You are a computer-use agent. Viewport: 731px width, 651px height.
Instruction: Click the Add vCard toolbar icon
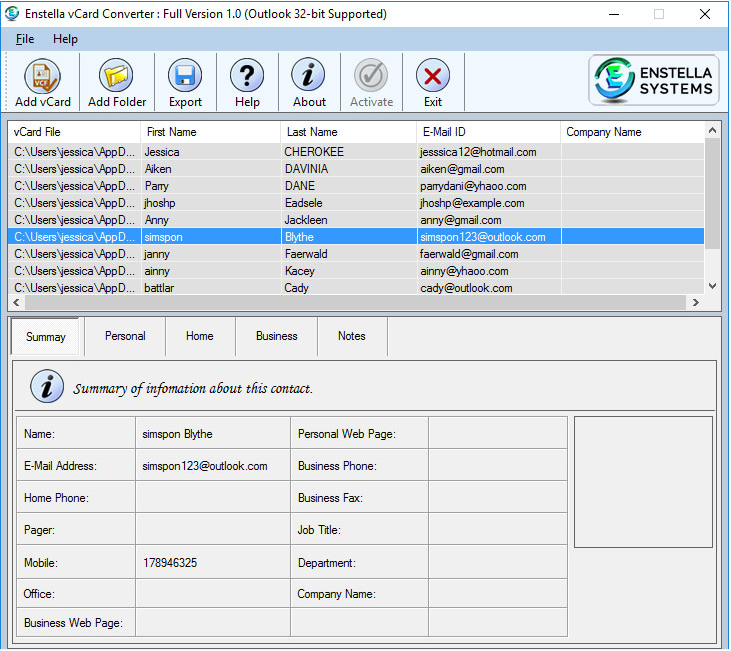pos(42,83)
